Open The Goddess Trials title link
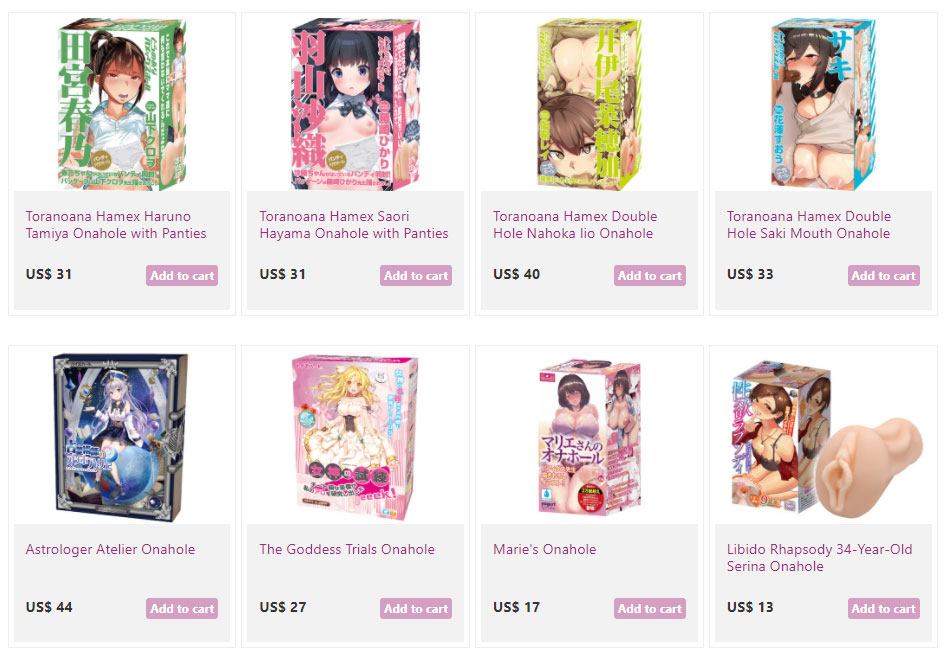This screenshot has width=949, height=657. point(347,549)
